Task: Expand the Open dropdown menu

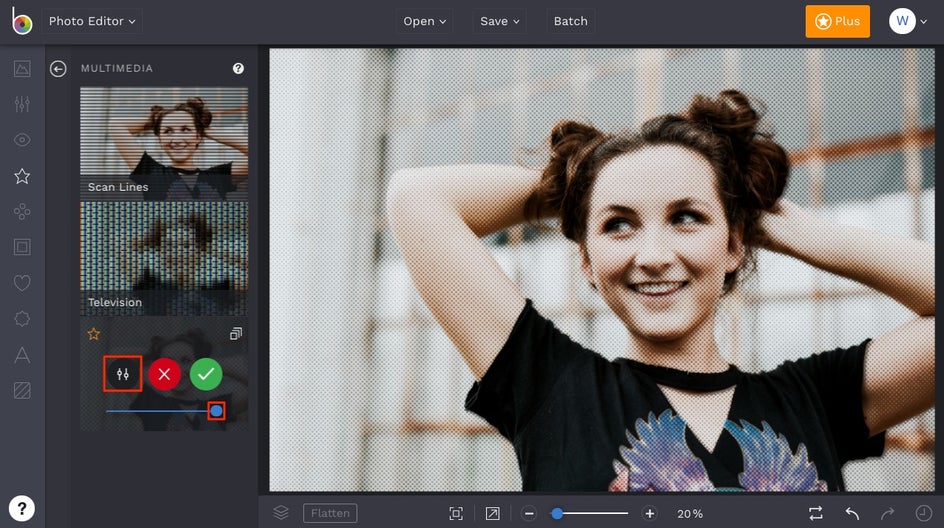Action: pos(425,21)
